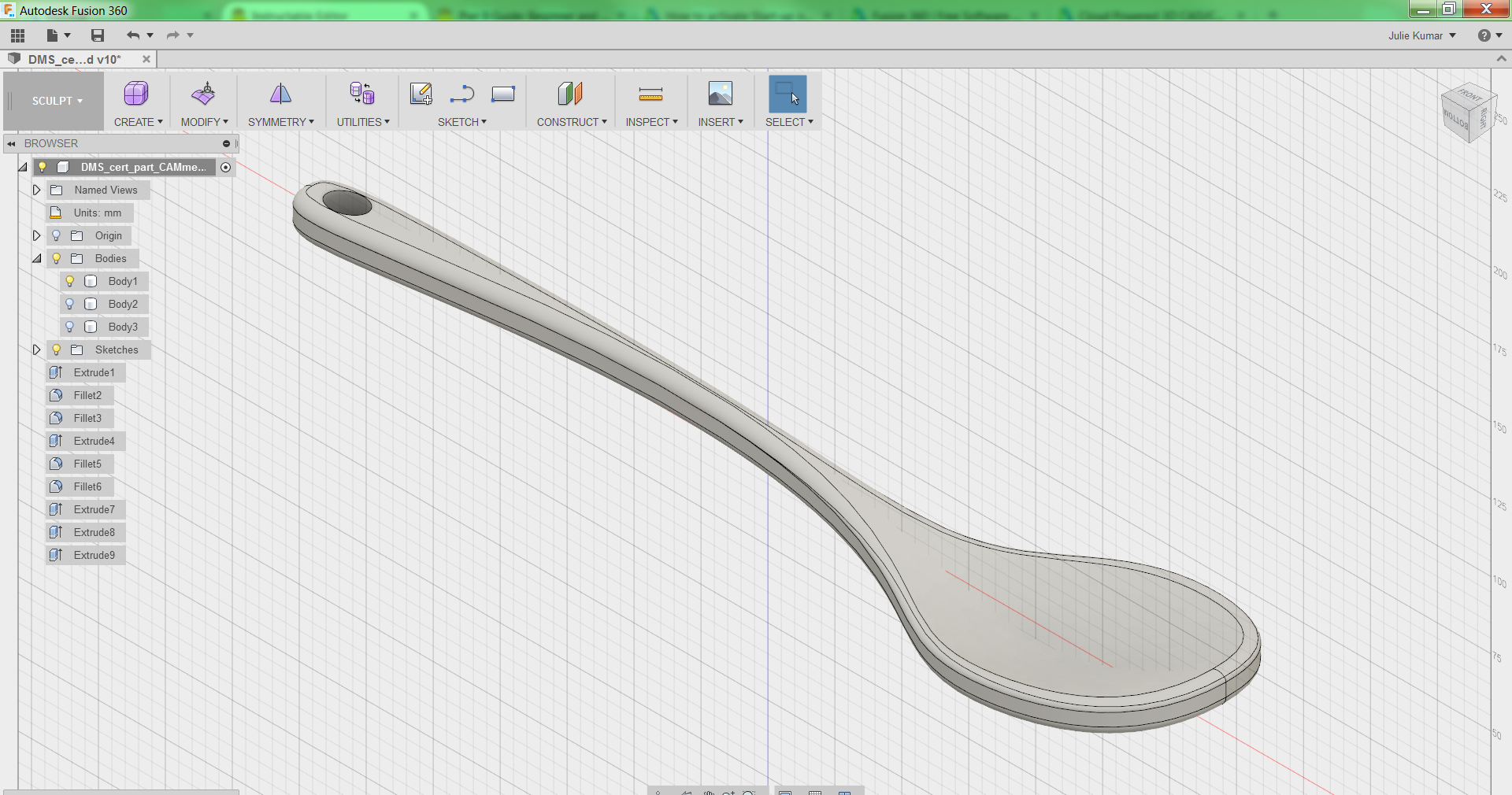Show Body3 using its lightbulb
1512x795 pixels.
tap(69, 327)
